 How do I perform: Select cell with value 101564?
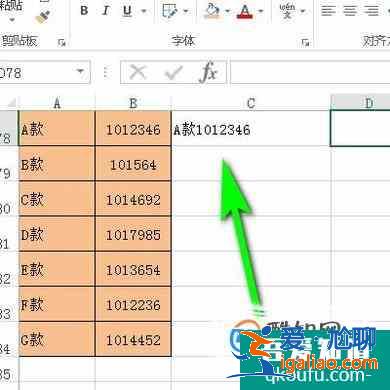tap(133, 164)
